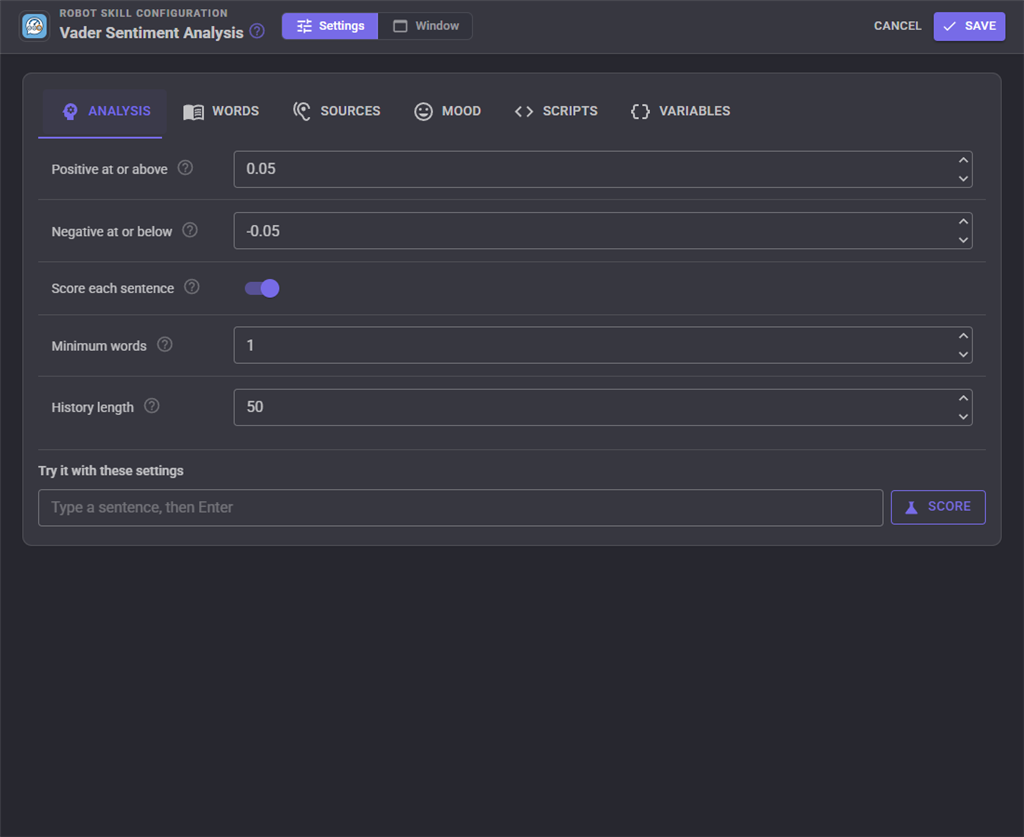Switch to the Window view
This screenshot has height=837, width=1024.
tap(425, 26)
